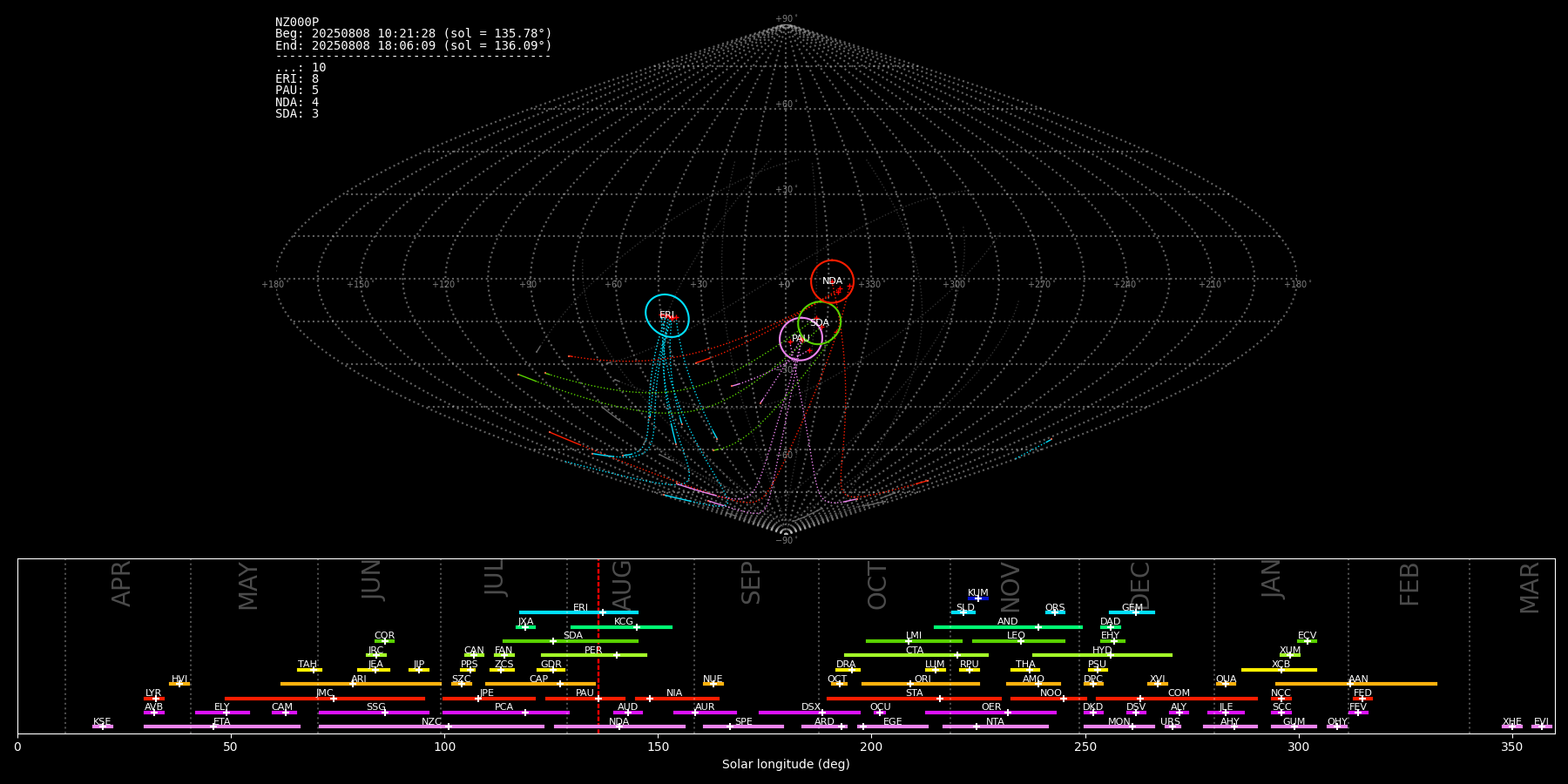1568x784 pixels.
Task: Click the +330 longitude label on map
Action: coord(869,285)
